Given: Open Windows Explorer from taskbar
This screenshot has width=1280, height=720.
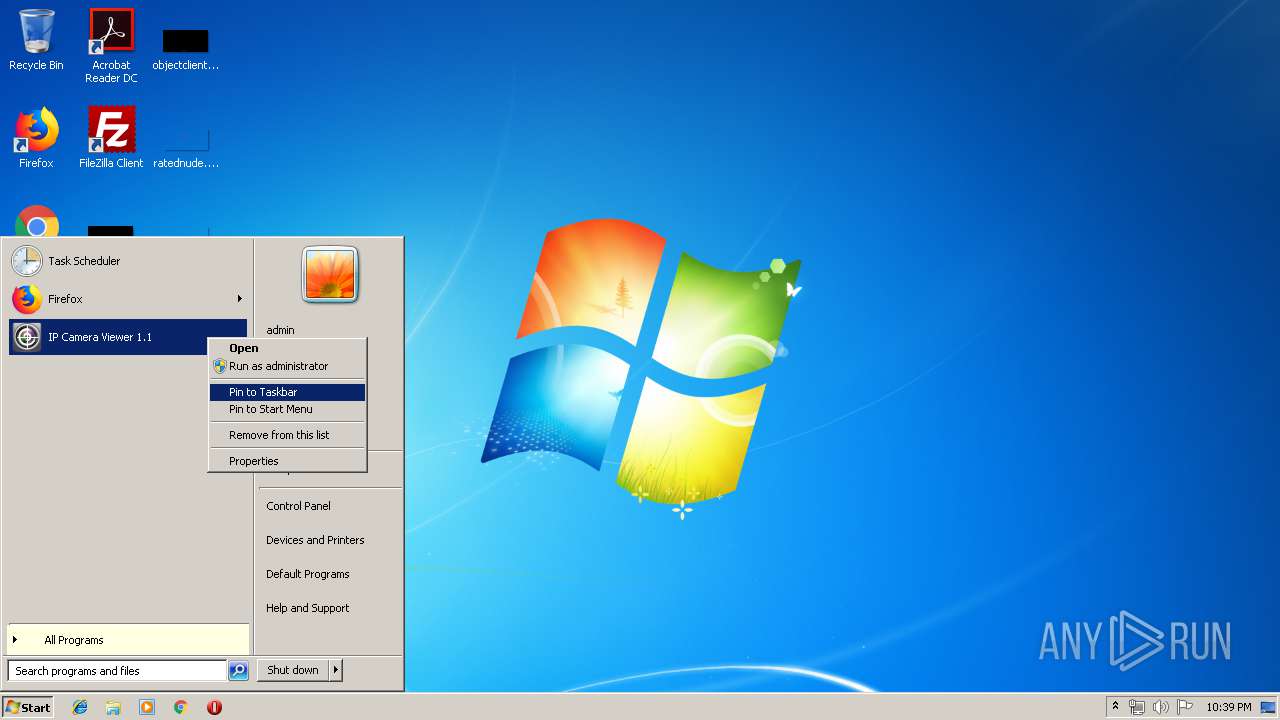Looking at the screenshot, I should 113,707.
